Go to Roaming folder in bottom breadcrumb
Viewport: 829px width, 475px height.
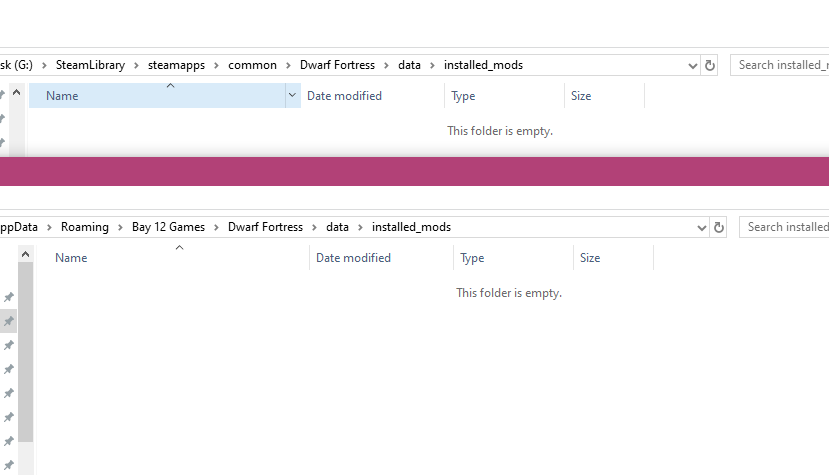coord(85,227)
